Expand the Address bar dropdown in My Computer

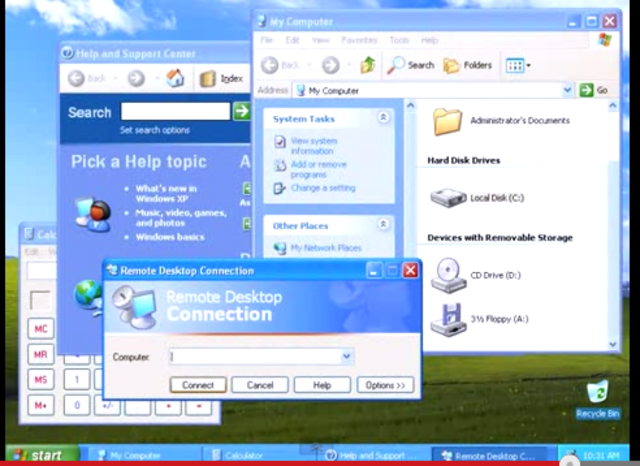point(567,90)
